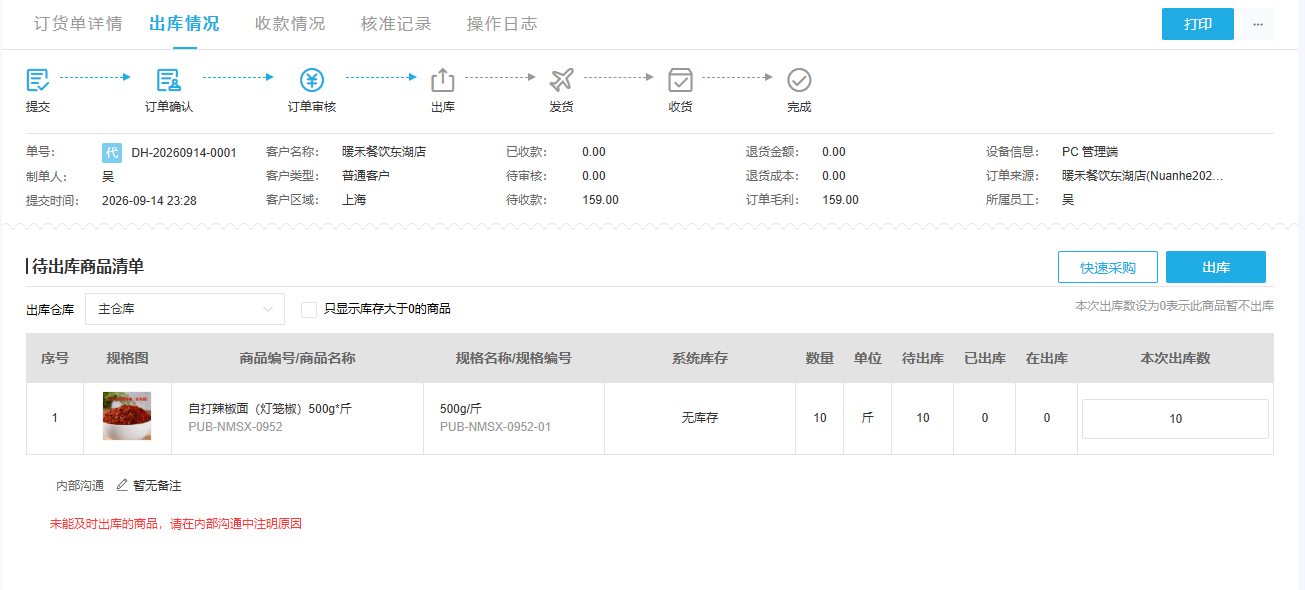Click the 设备信息 value PC 管理端

[1090, 152]
